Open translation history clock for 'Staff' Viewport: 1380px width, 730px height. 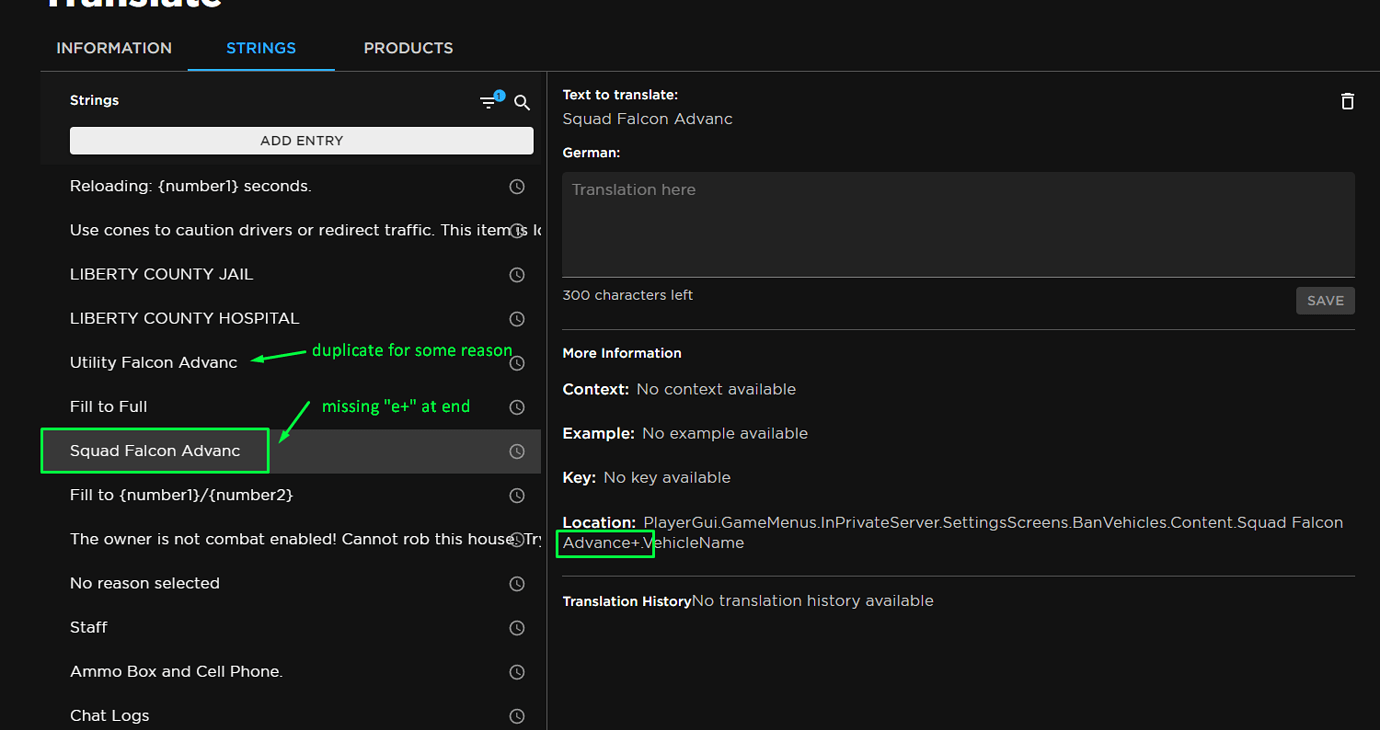[x=517, y=628]
